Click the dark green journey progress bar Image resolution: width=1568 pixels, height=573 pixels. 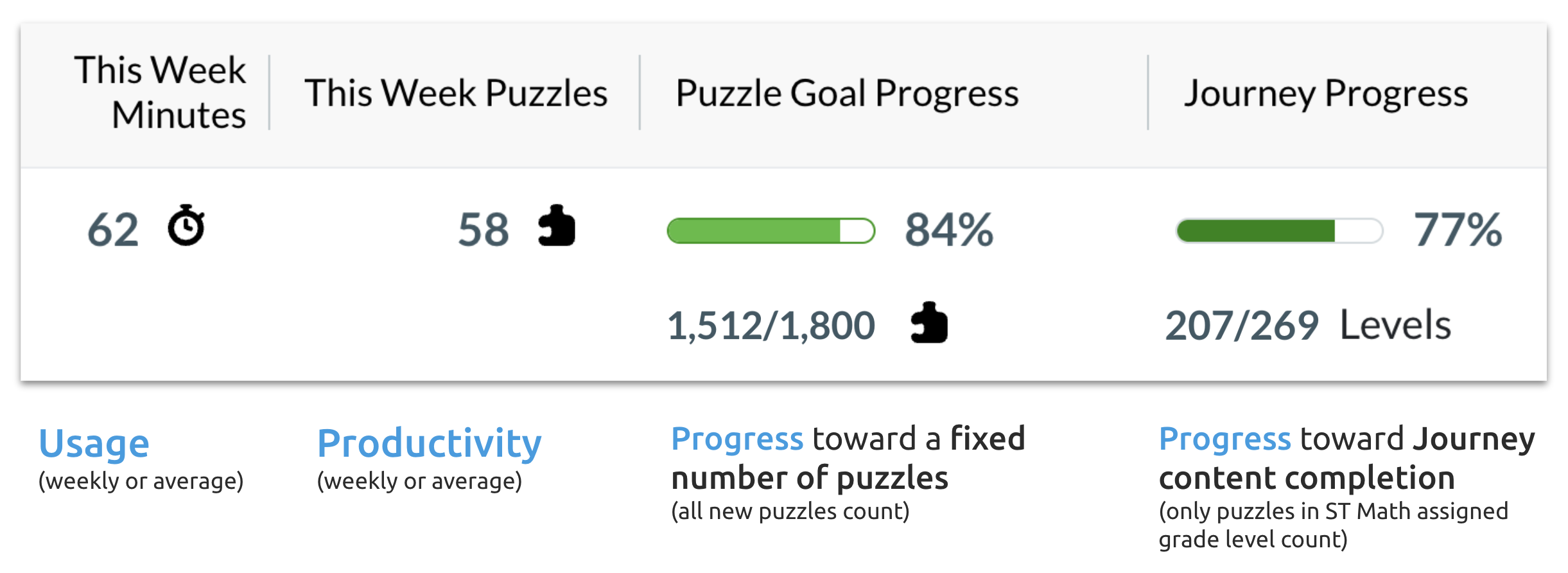[1280, 231]
